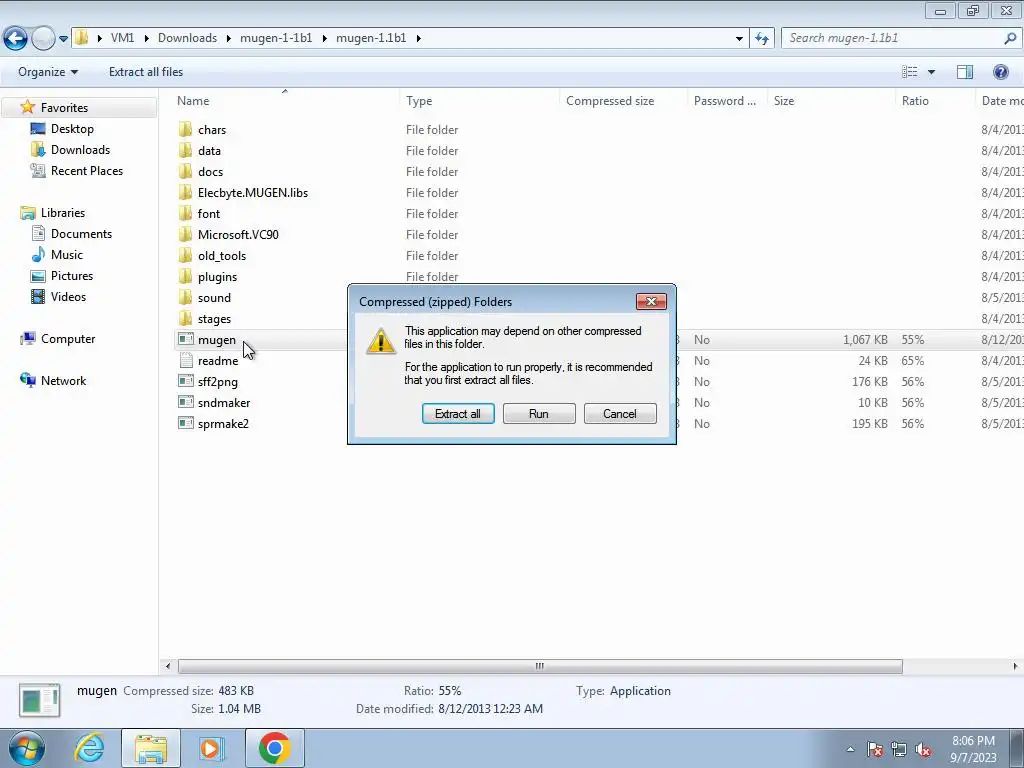Select Network in navigation pane
The height and width of the screenshot is (768, 1024).
click(x=63, y=381)
